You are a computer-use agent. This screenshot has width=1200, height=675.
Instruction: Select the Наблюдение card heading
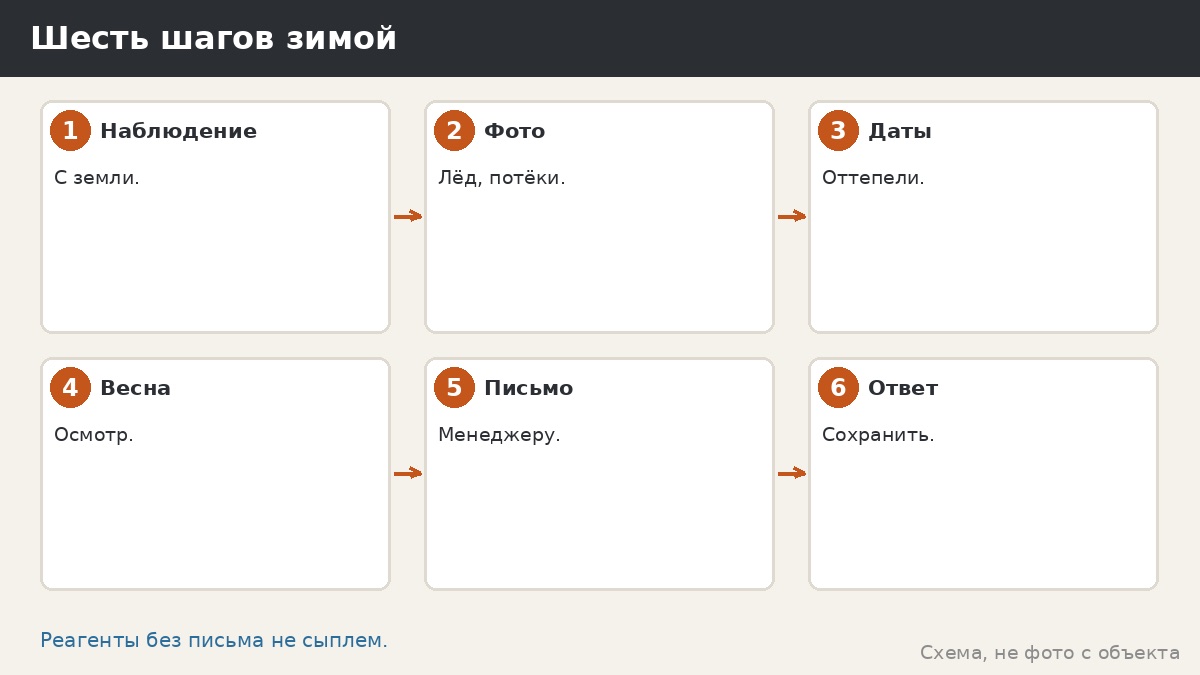click(x=178, y=131)
